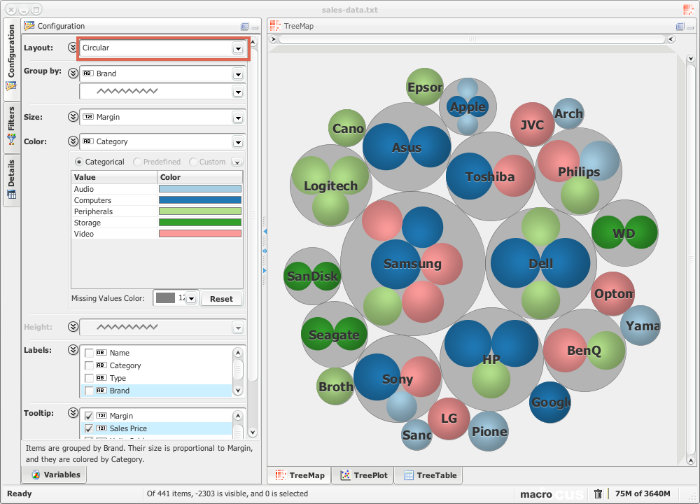Open the Details side tab
This screenshot has width=700, height=504.
(11, 174)
